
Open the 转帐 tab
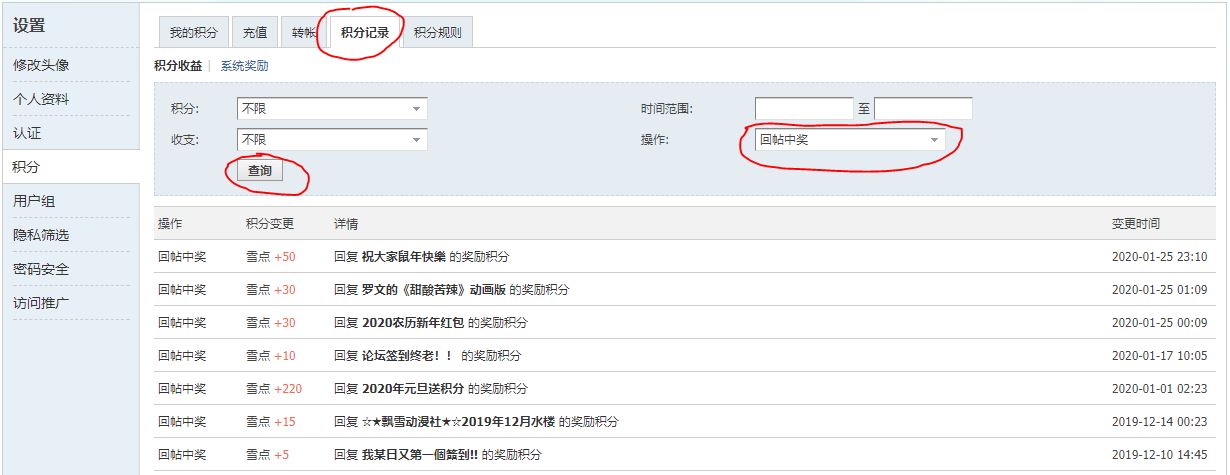pos(304,32)
